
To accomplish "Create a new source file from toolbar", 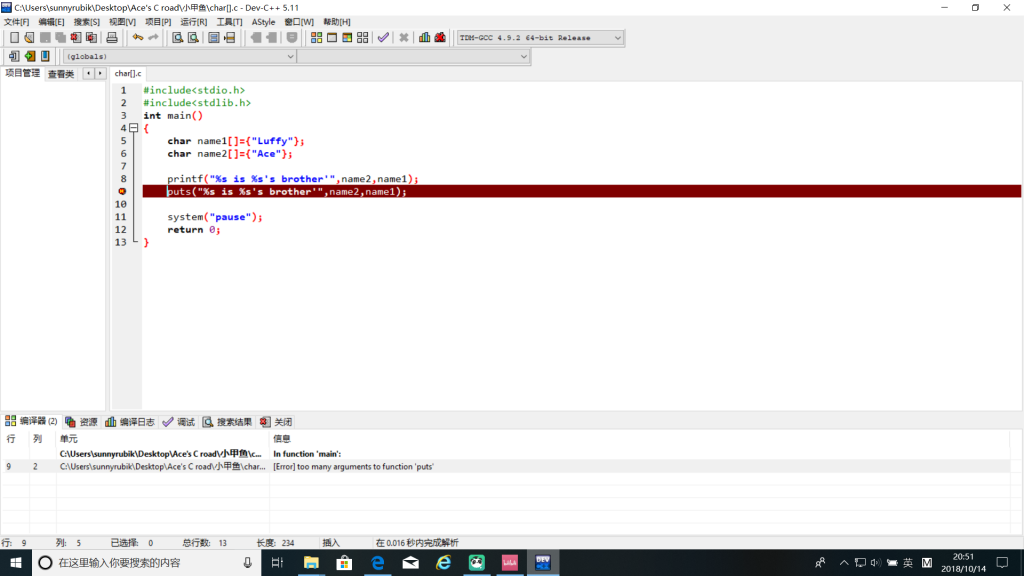I will point(14,38).
